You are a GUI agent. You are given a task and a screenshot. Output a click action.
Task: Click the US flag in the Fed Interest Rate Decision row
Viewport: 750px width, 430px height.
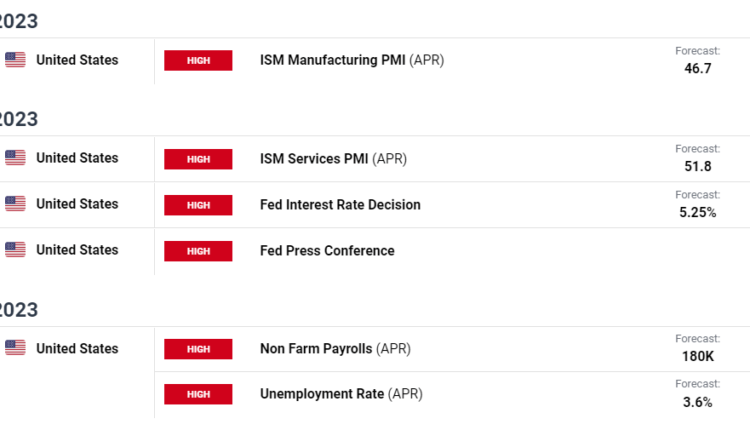15,204
